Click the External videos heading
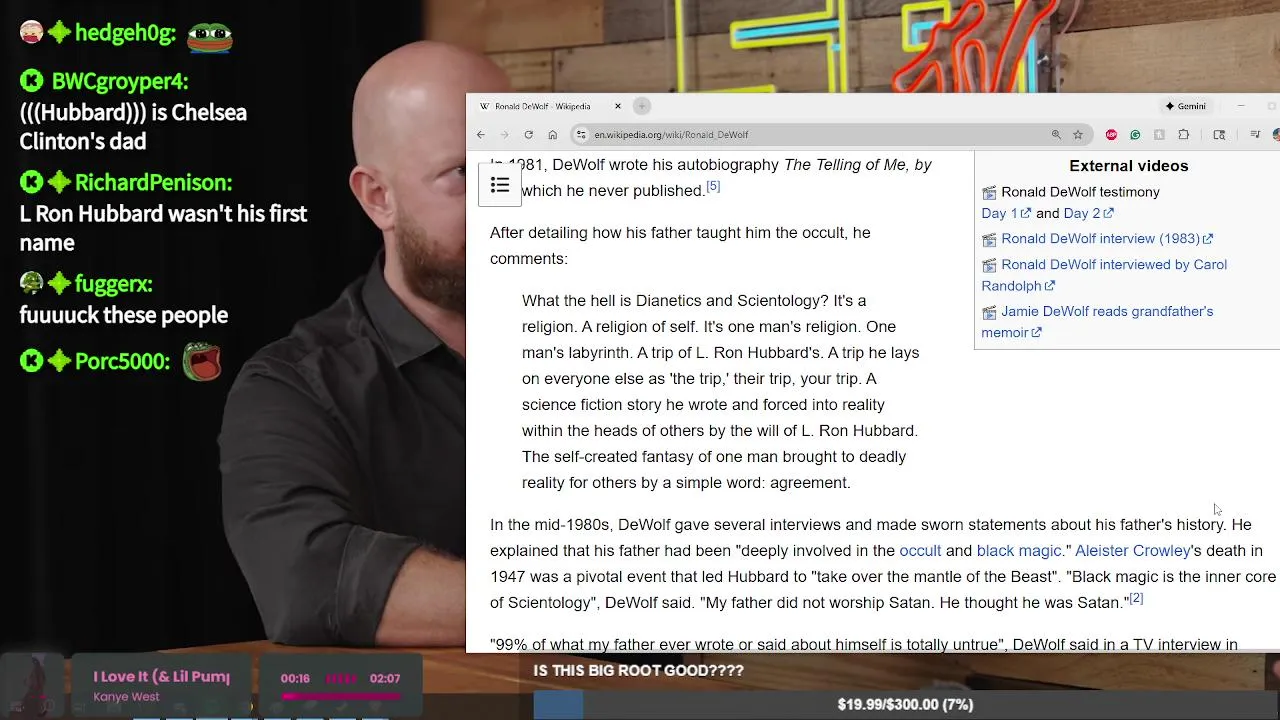Viewport: 1280px width, 720px height. [x=1128, y=166]
